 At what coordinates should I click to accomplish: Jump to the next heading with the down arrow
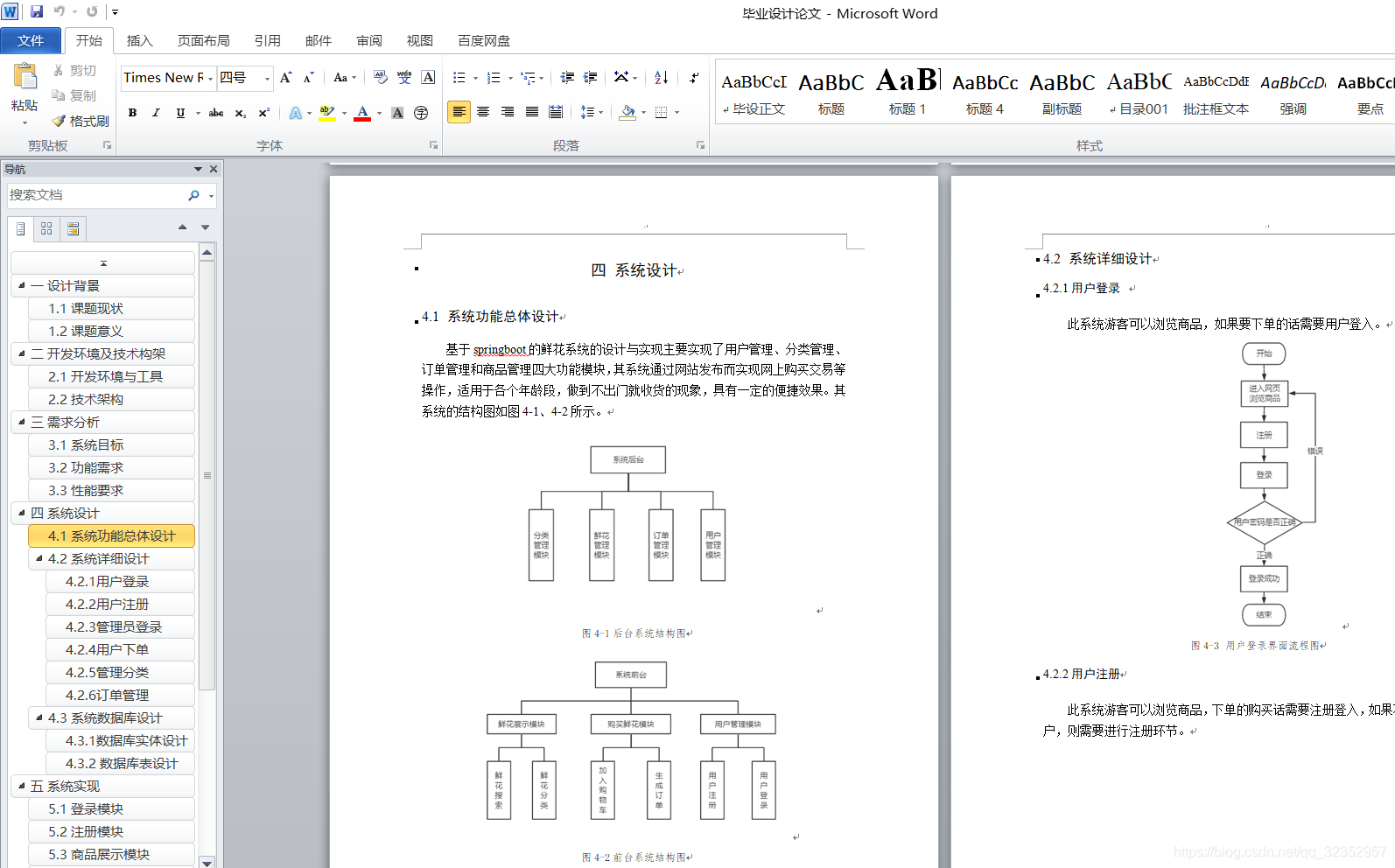(x=206, y=227)
